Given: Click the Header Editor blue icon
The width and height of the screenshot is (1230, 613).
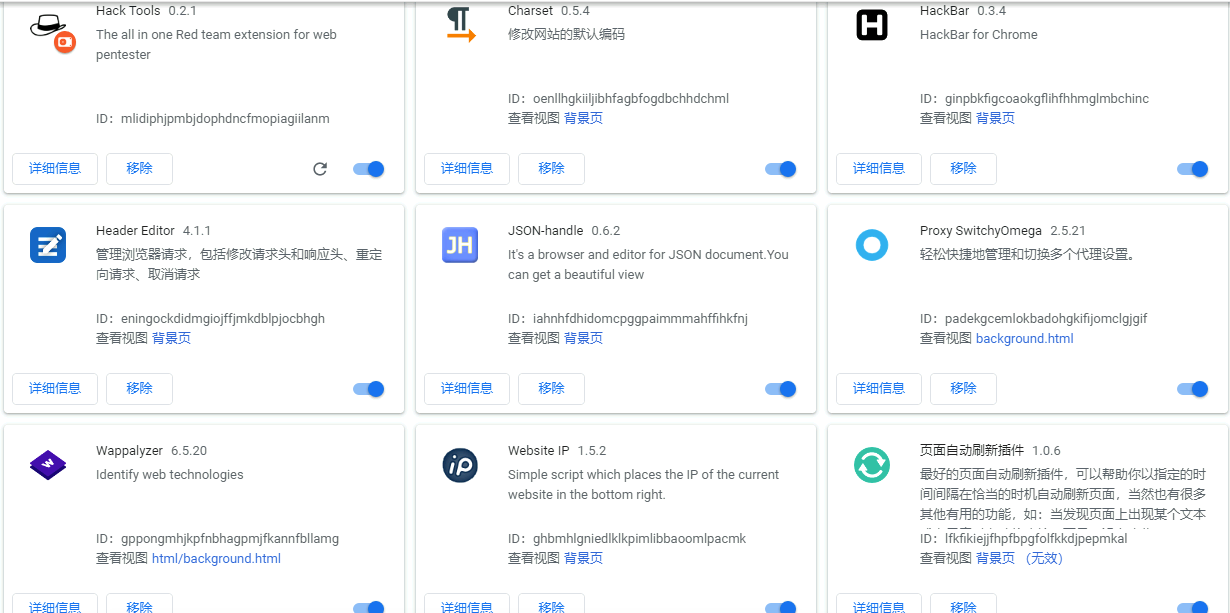Looking at the screenshot, I should [x=48, y=245].
